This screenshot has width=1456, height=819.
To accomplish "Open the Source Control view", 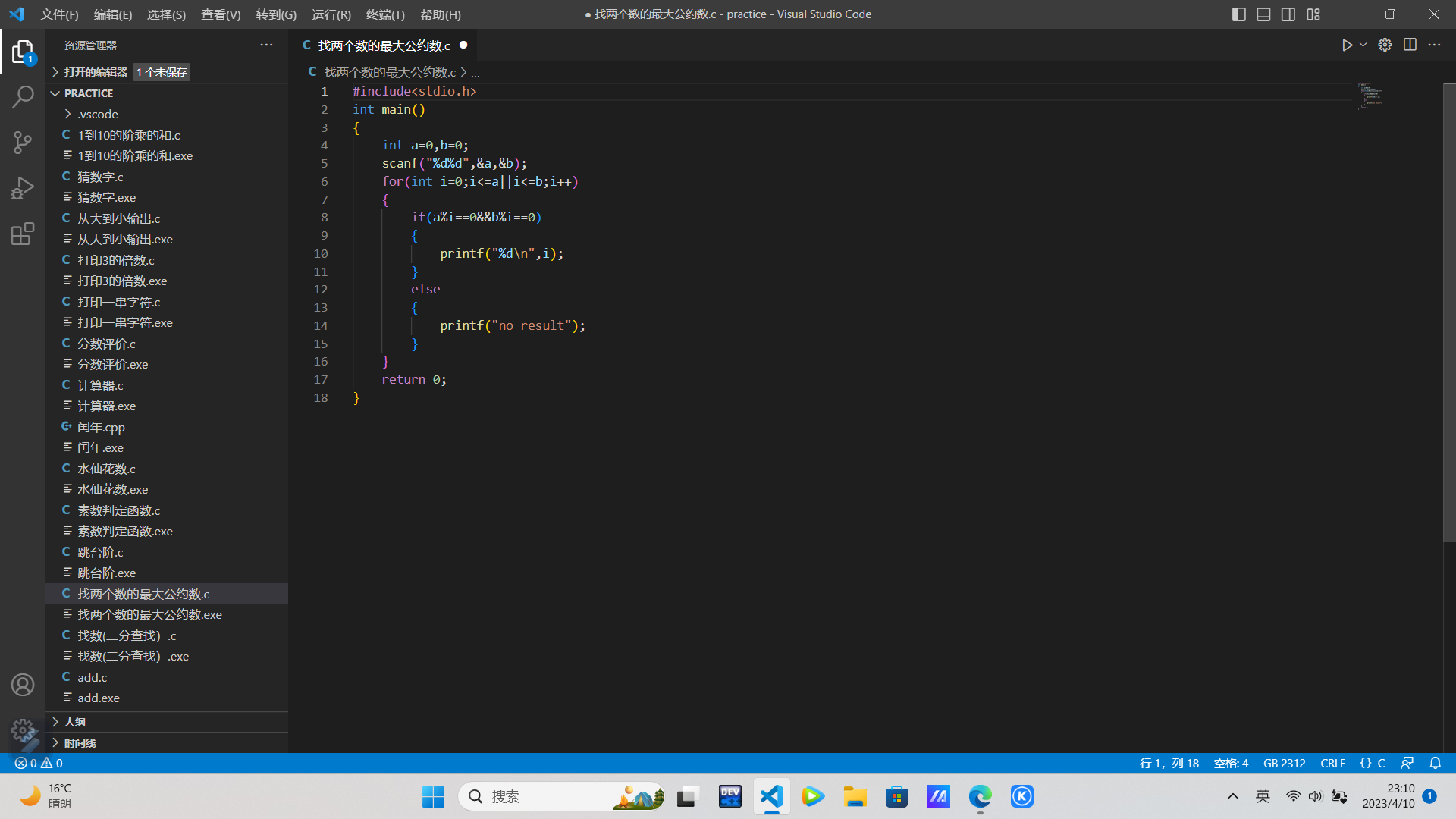I will (23, 142).
